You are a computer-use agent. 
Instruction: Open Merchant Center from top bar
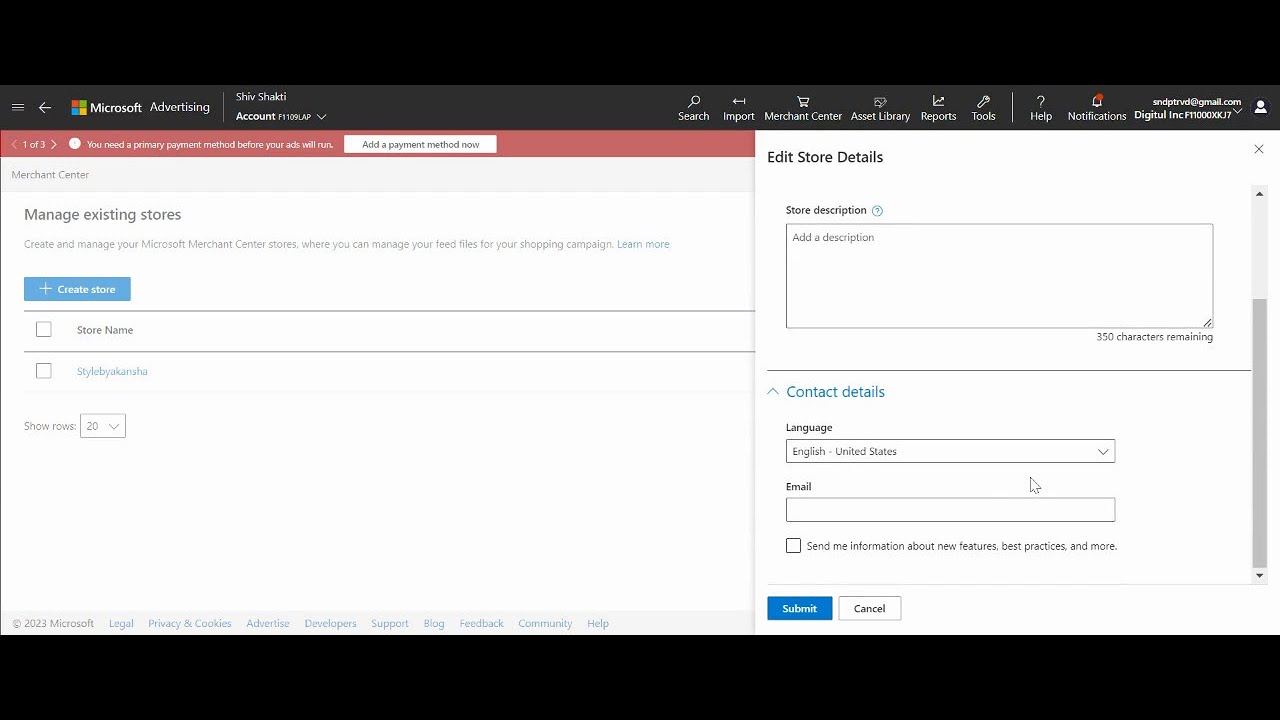803,108
